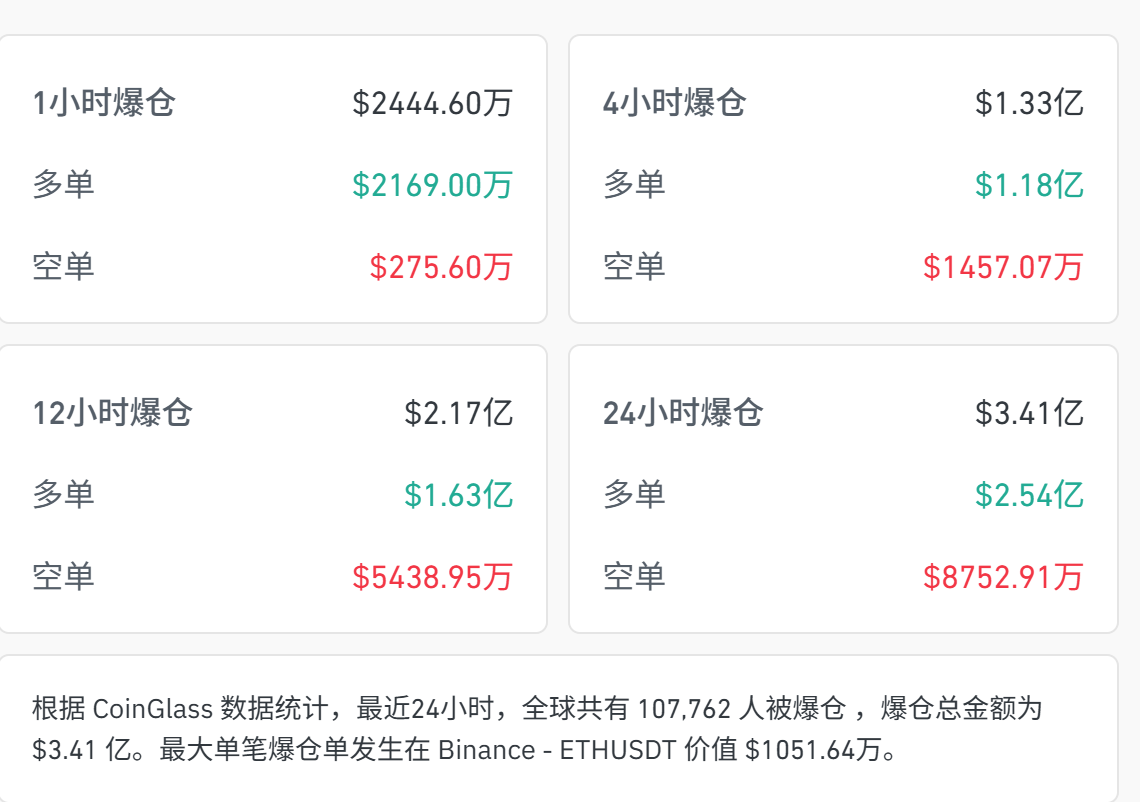Viewport: 1140px width, 802px height.
Task: Click the 12小时爆仓 card title
Action: coord(113,413)
